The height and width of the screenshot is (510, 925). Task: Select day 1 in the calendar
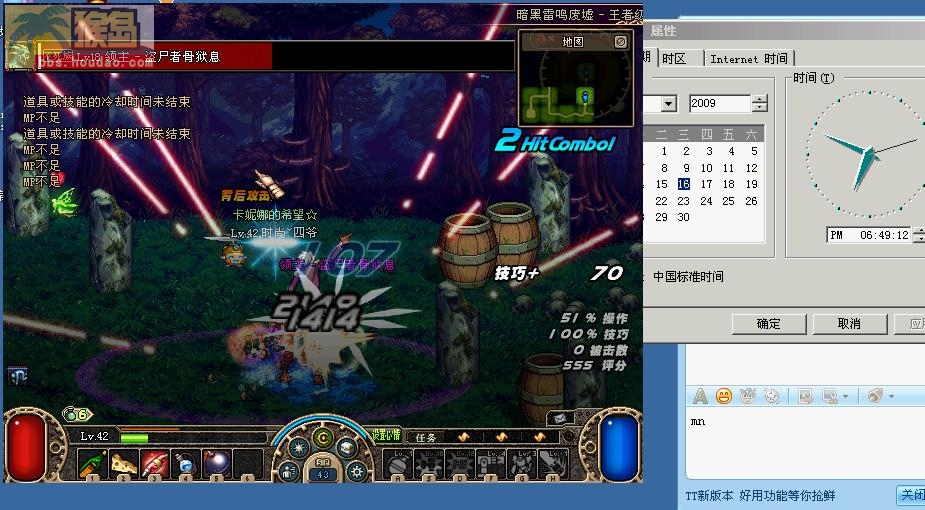click(664, 151)
